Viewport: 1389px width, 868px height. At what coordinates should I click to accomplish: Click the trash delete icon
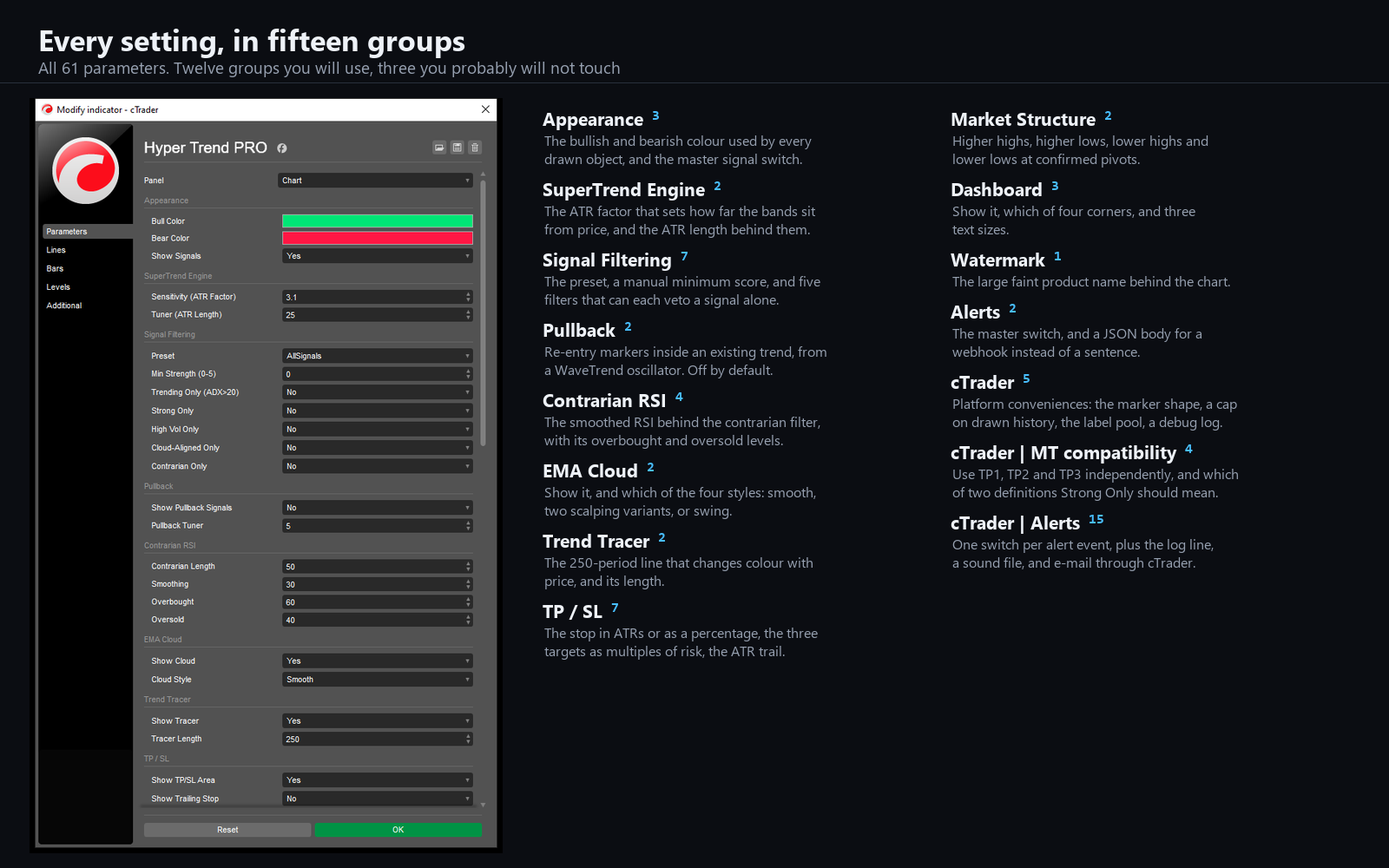[x=474, y=148]
